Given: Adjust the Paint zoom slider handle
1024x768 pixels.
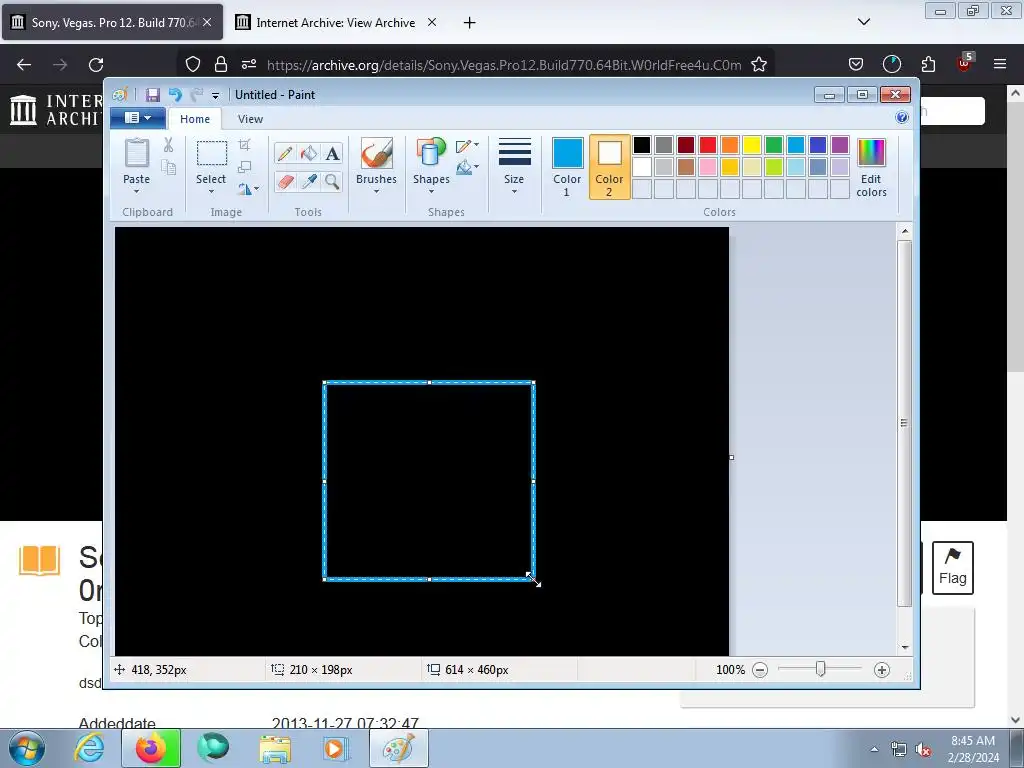Looking at the screenshot, I should (820, 669).
